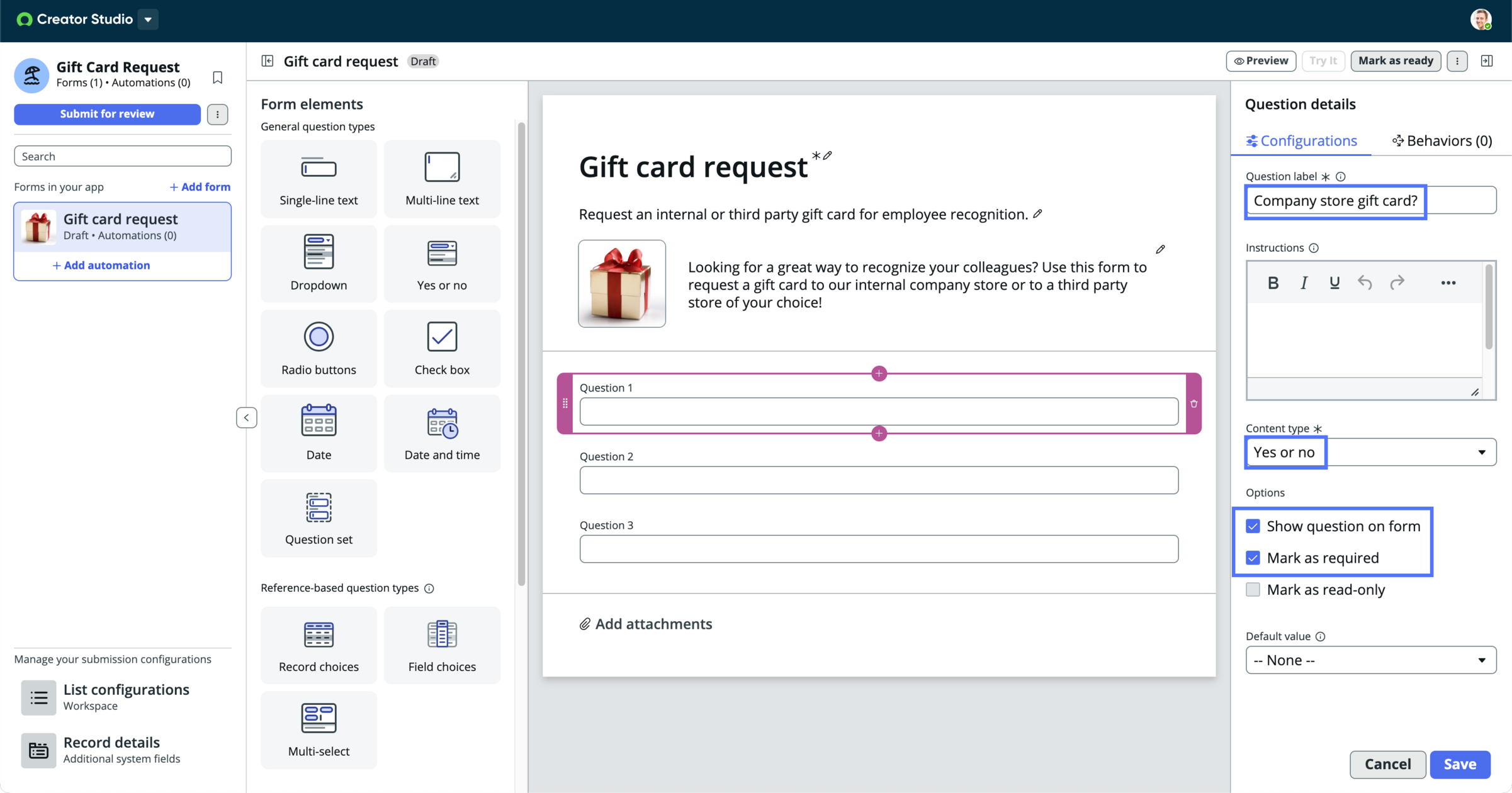Image resolution: width=1512 pixels, height=793 pixels.
Task: Switch to the Configurations tab
Action: point(1302,140)
